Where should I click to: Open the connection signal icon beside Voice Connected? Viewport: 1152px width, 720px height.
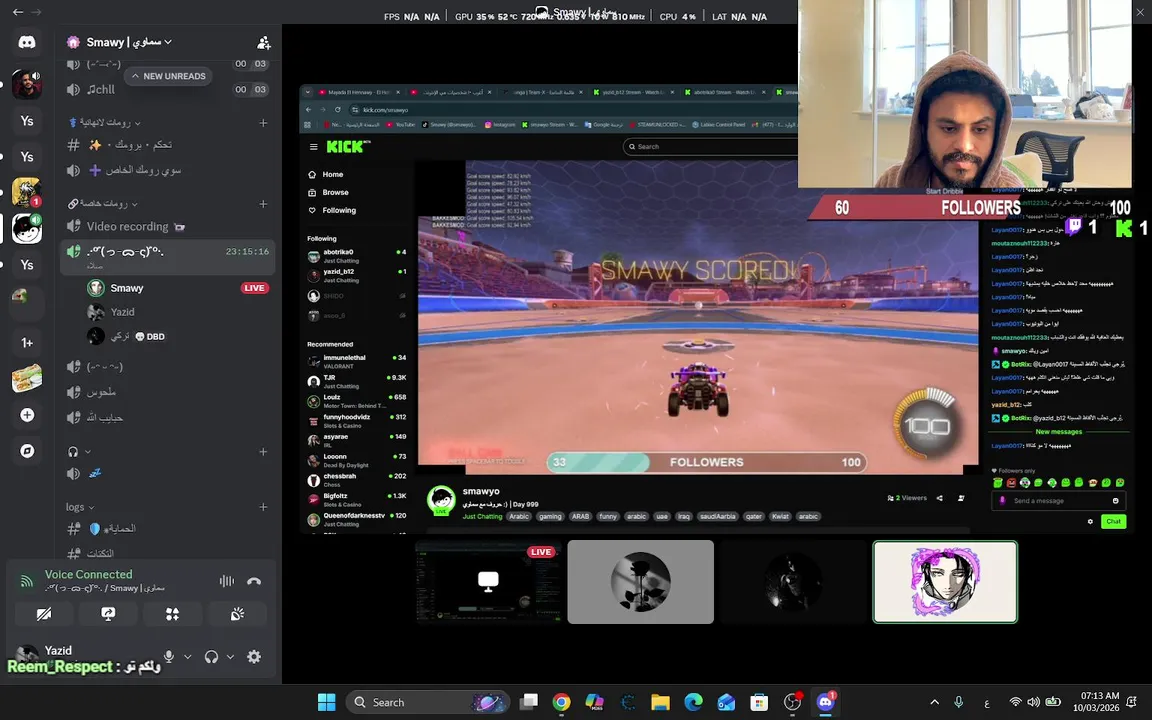tap(27, 581)
